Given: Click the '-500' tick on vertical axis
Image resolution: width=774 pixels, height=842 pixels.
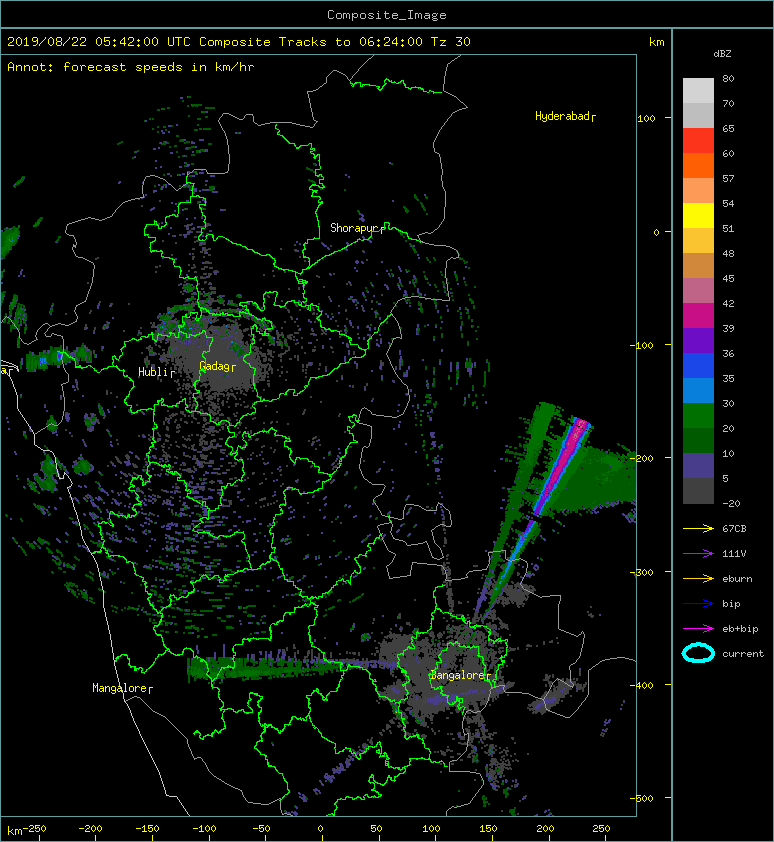Looking at the screenshot, I should tap(642, 799).
